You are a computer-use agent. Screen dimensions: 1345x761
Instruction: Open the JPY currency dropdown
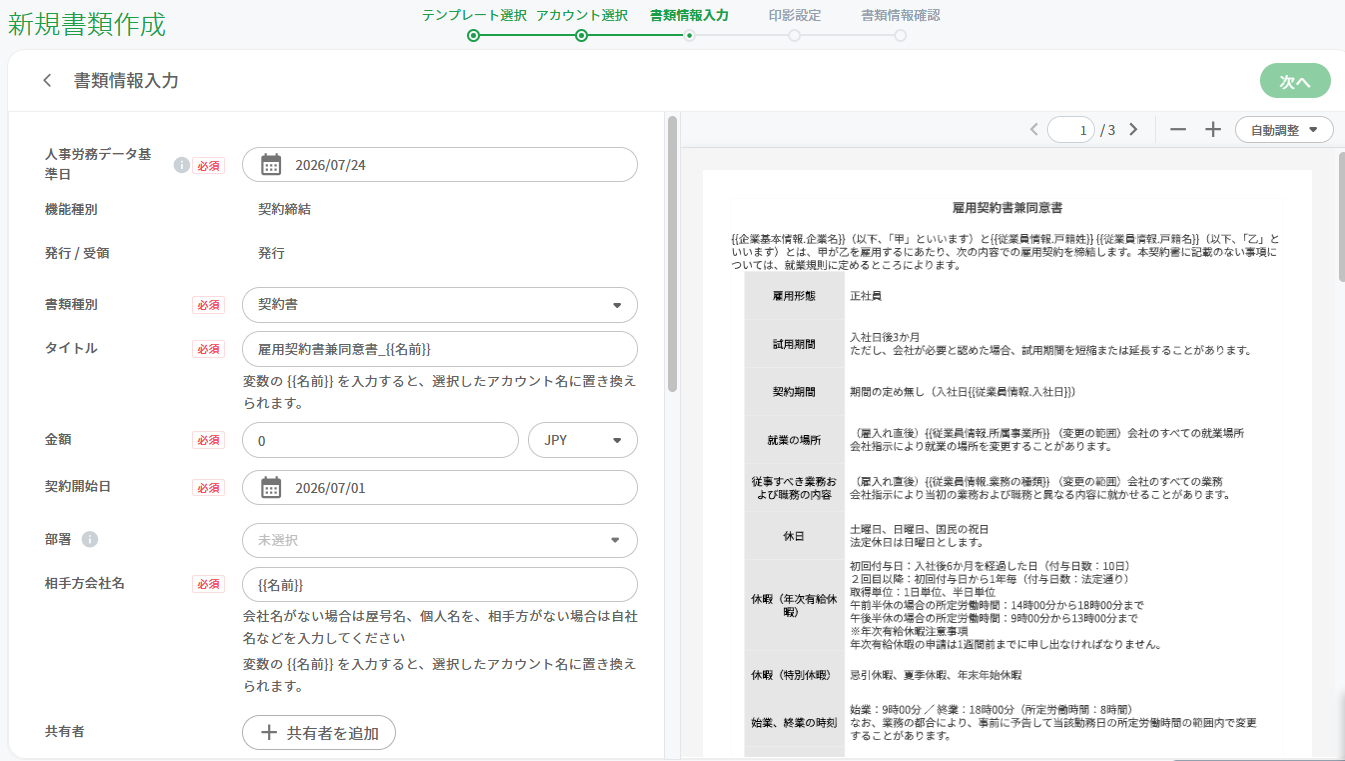tap(583, 440)
